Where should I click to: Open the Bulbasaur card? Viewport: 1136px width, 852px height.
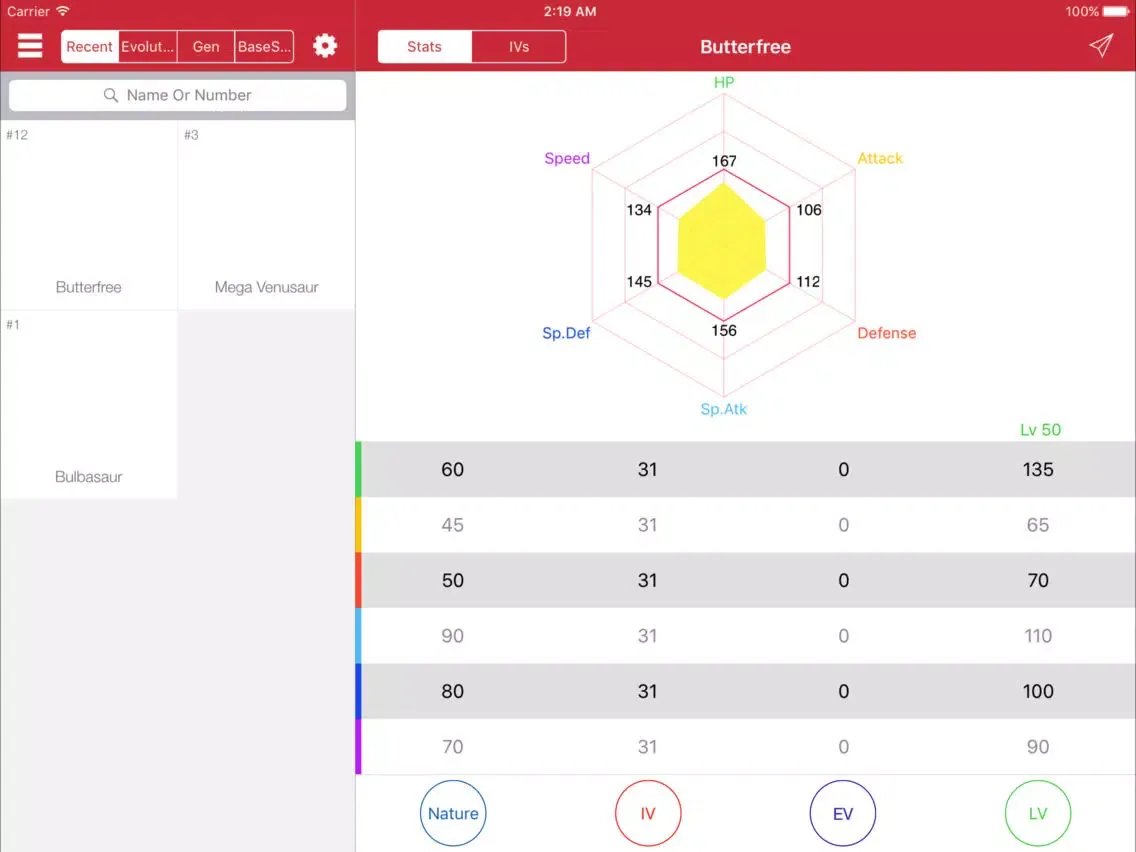[x=89, y=404]
